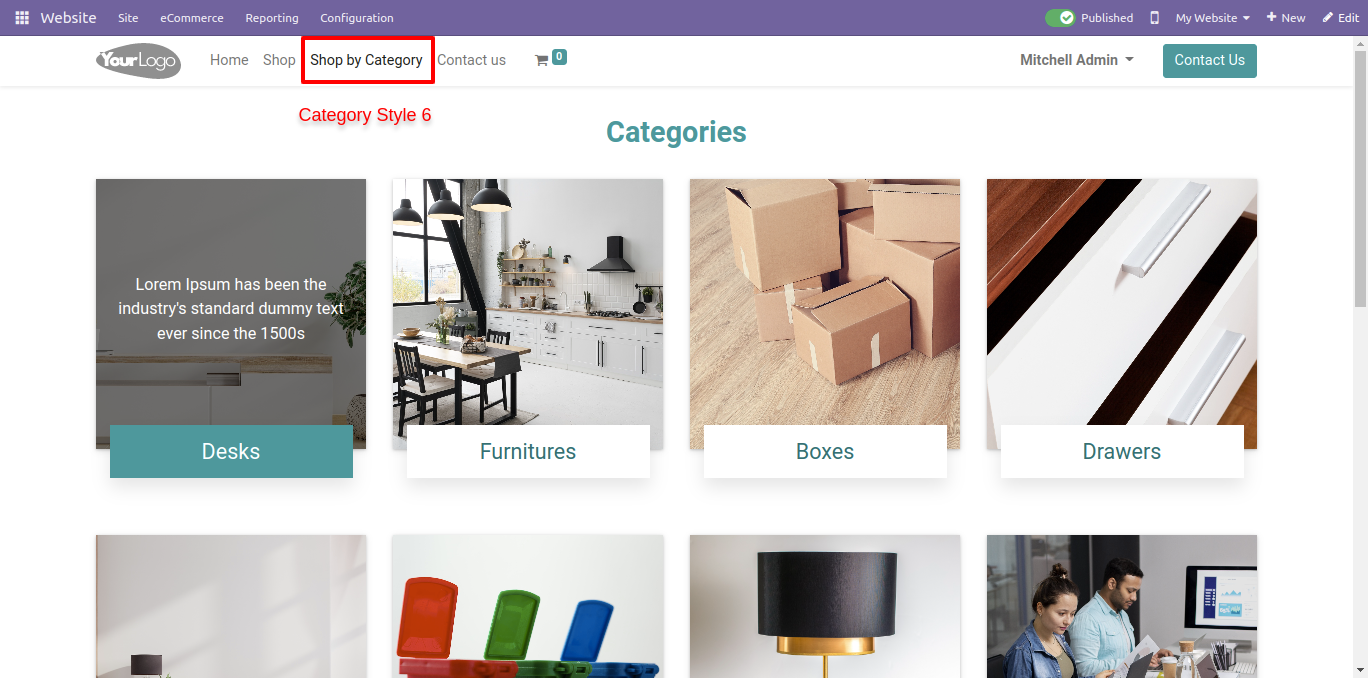
Task: Click the pencil Edit button
Action: [x=1341, y=18]
